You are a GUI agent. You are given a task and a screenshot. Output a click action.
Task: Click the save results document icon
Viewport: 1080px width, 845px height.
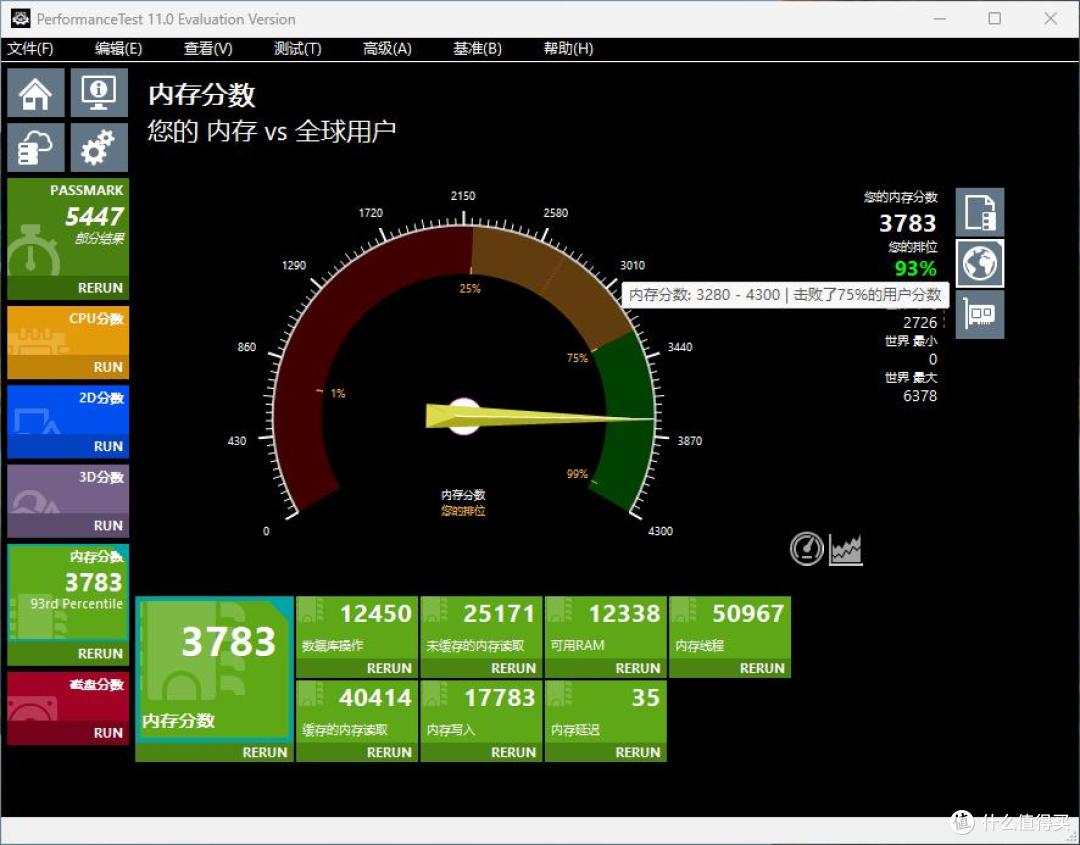[979, 212]
